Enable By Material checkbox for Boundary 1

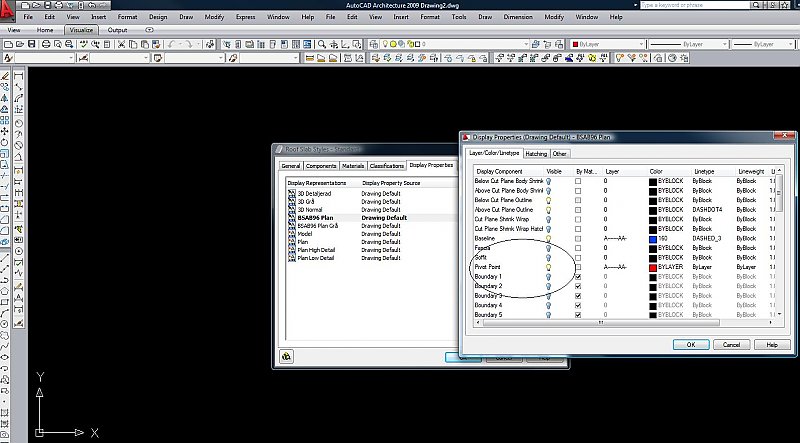[x=579, y=277]
